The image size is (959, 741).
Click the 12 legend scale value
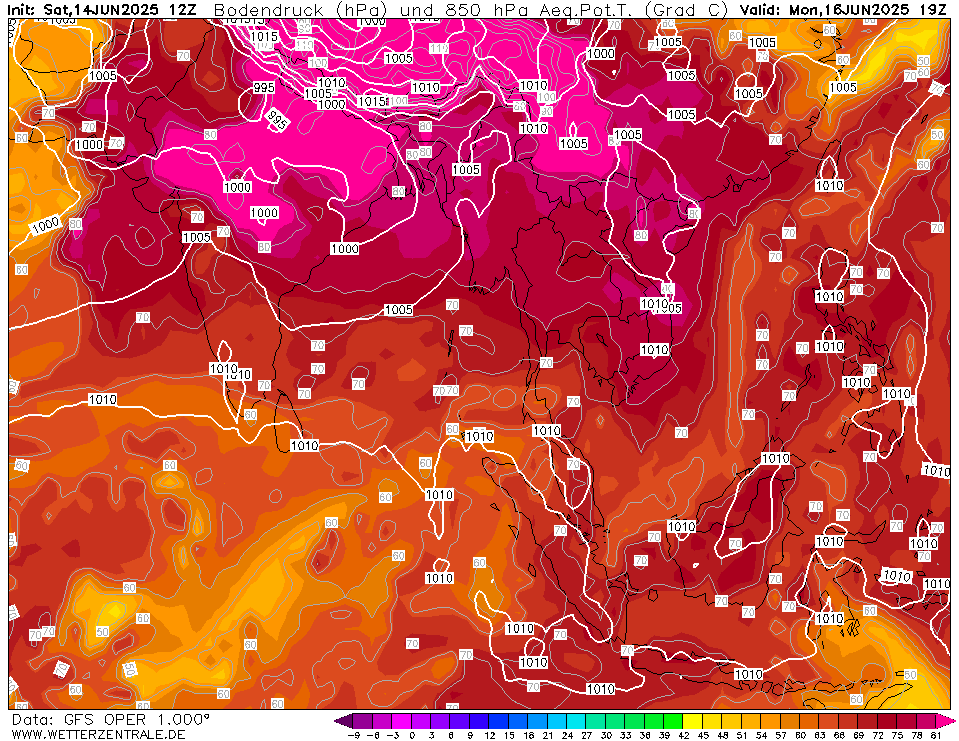pyautogui.click(x=489, y=735)
